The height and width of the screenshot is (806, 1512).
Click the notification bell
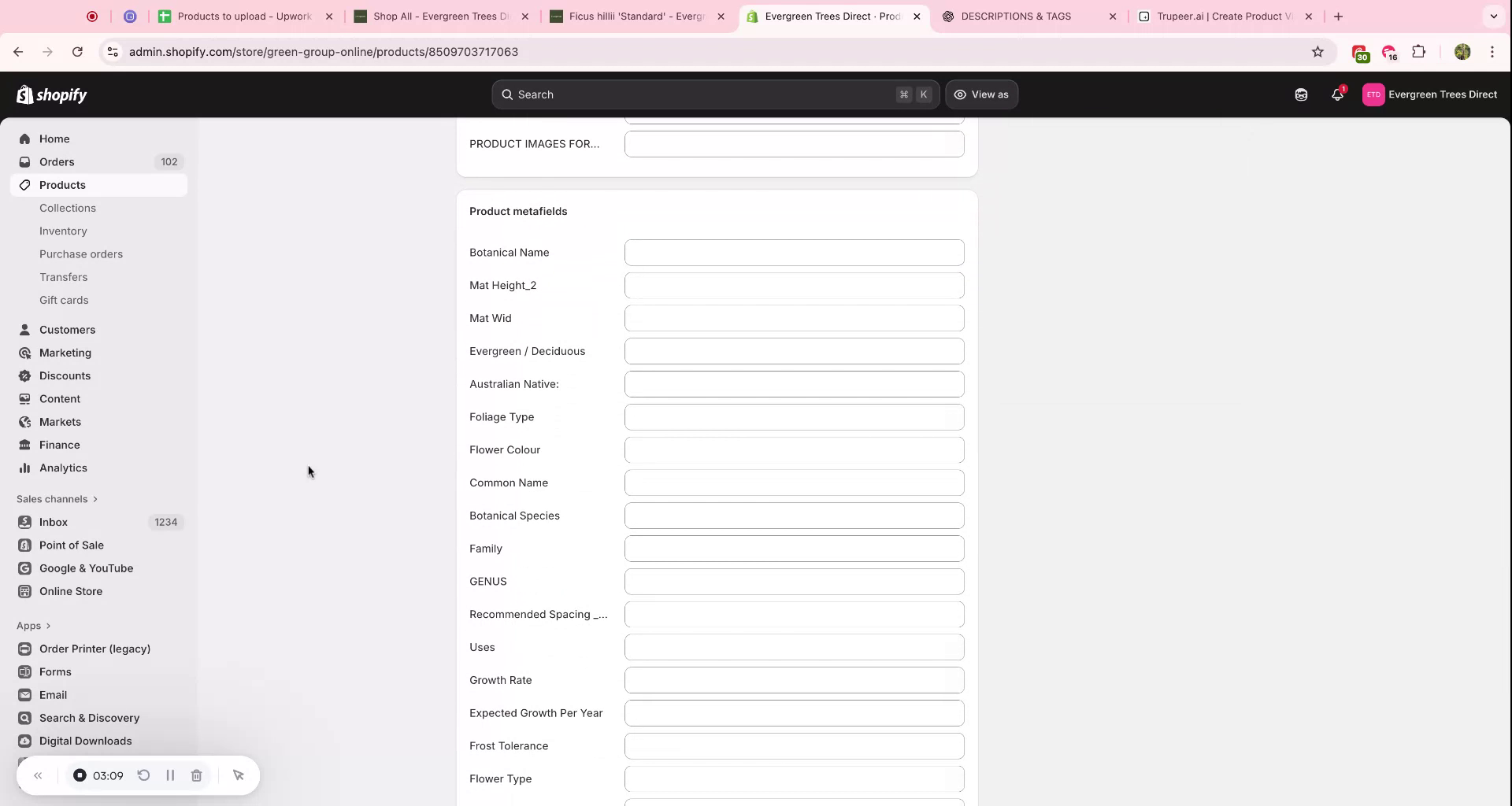tap(1336, 94)
